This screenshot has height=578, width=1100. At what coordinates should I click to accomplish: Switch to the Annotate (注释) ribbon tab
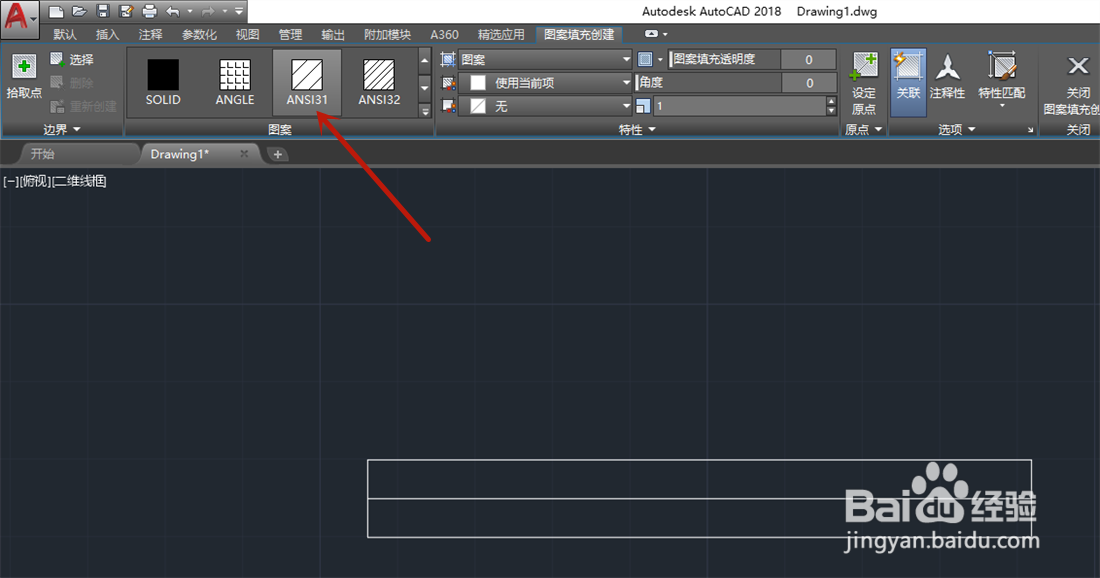(150, 34)
